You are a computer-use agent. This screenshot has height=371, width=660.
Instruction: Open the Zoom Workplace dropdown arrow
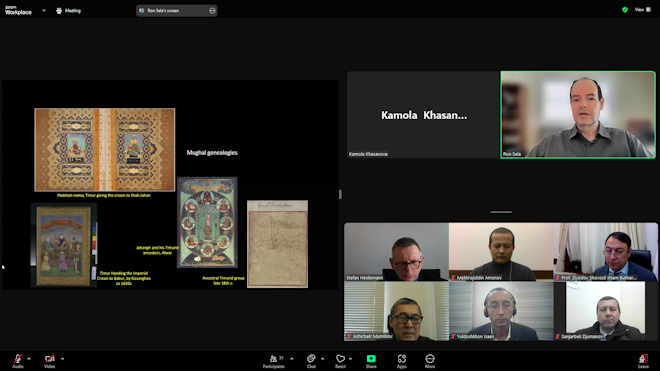(x=44, y=11)
